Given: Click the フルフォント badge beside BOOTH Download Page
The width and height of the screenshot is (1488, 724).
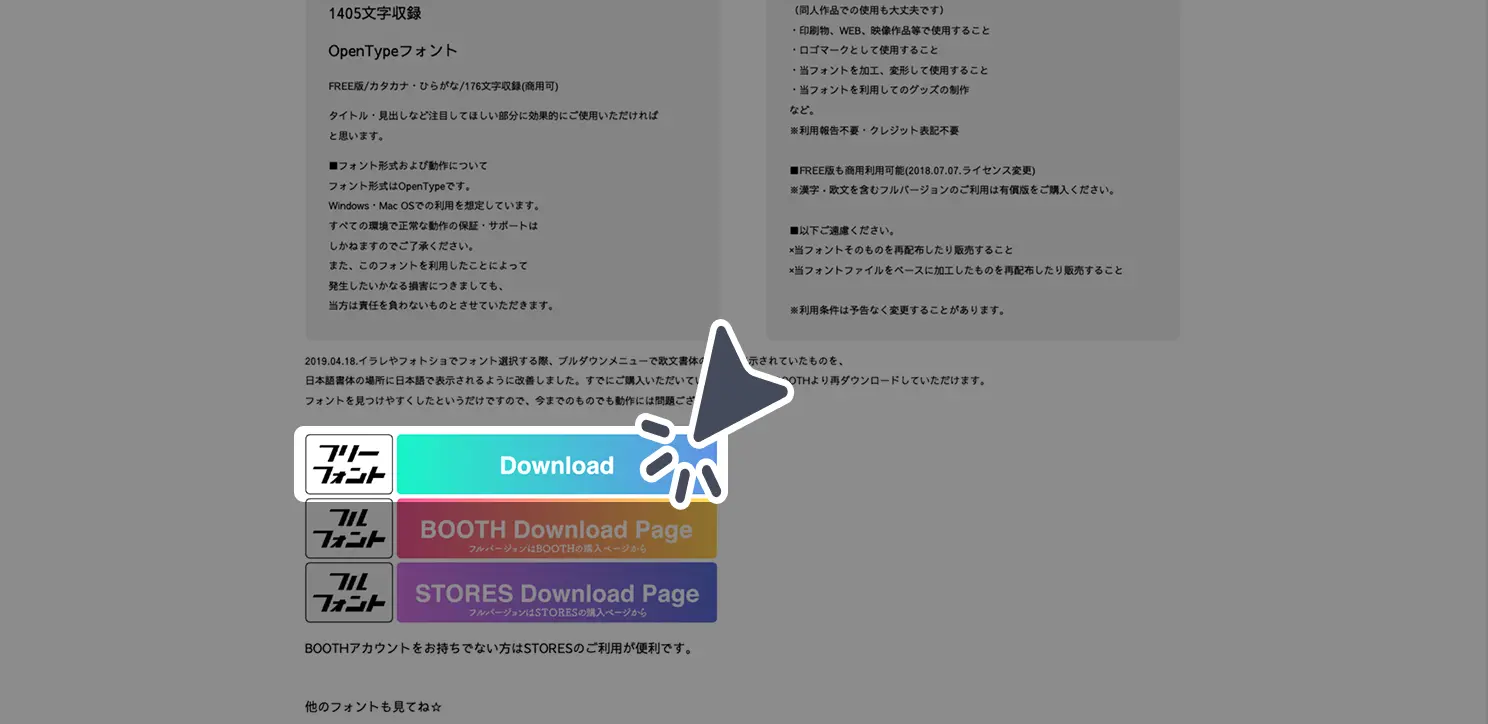Looking at the screenshot, I should (x=349, y=529).
